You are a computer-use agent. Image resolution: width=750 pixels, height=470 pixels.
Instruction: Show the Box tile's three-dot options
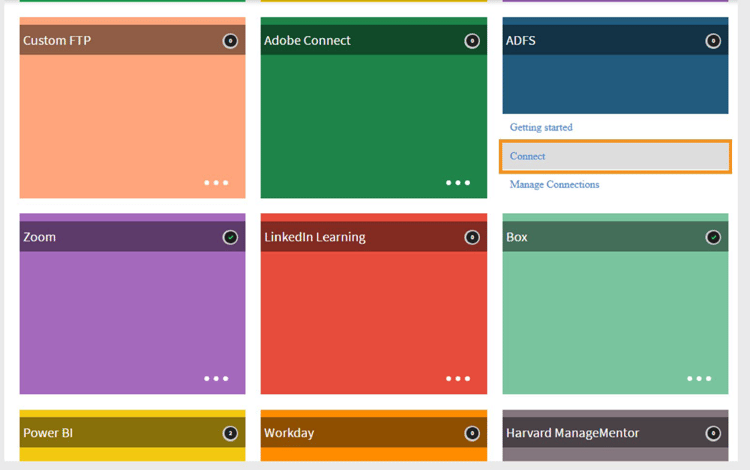(x=699, y=379)
